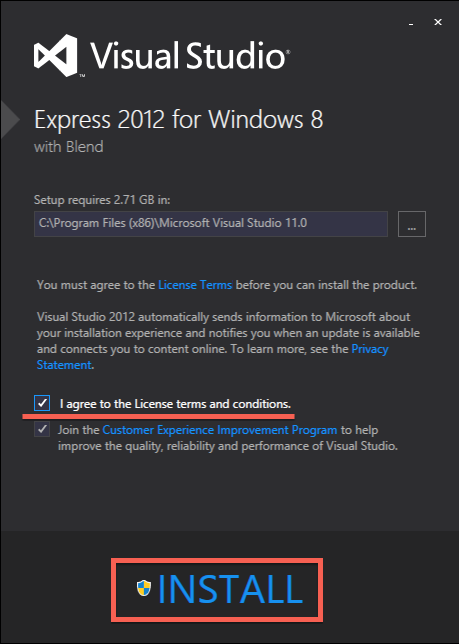Click the 'Express 2012 for Windows 8' heading
This screenshot has height=644, width=459.
tap(179, 120)
